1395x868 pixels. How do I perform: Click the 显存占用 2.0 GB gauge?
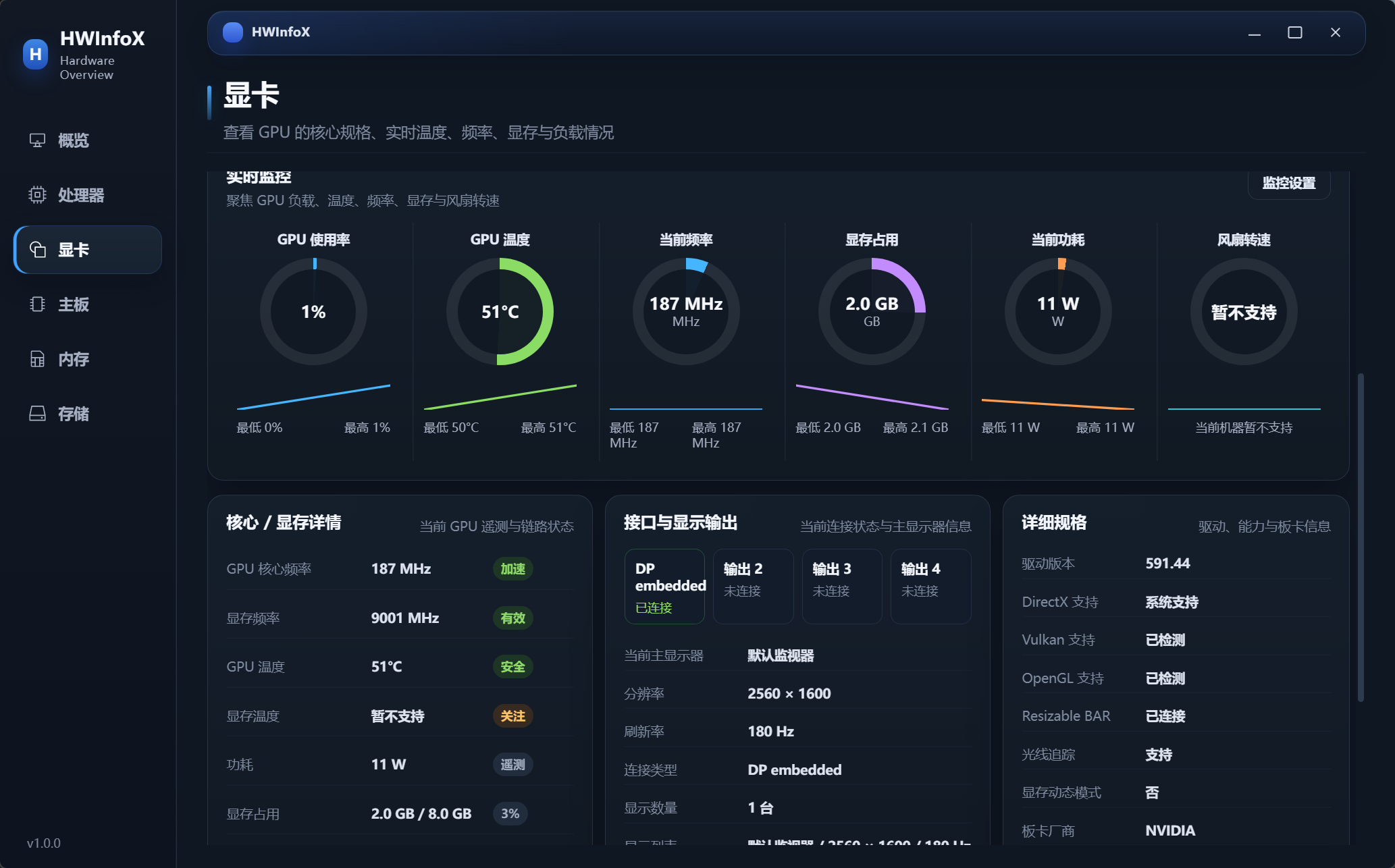[872, 312]
